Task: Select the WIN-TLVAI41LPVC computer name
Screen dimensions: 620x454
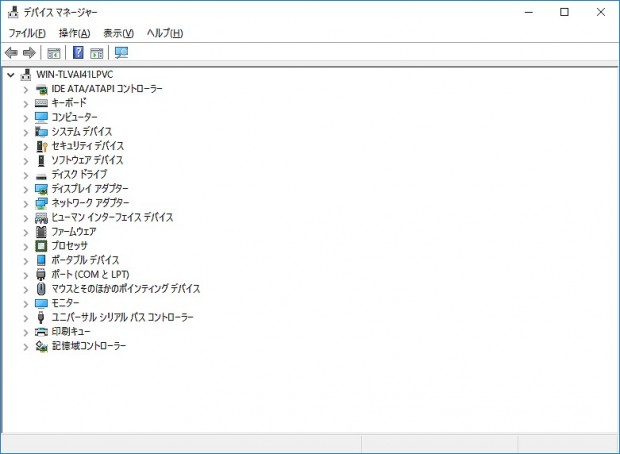Action: tap(75, 74)
